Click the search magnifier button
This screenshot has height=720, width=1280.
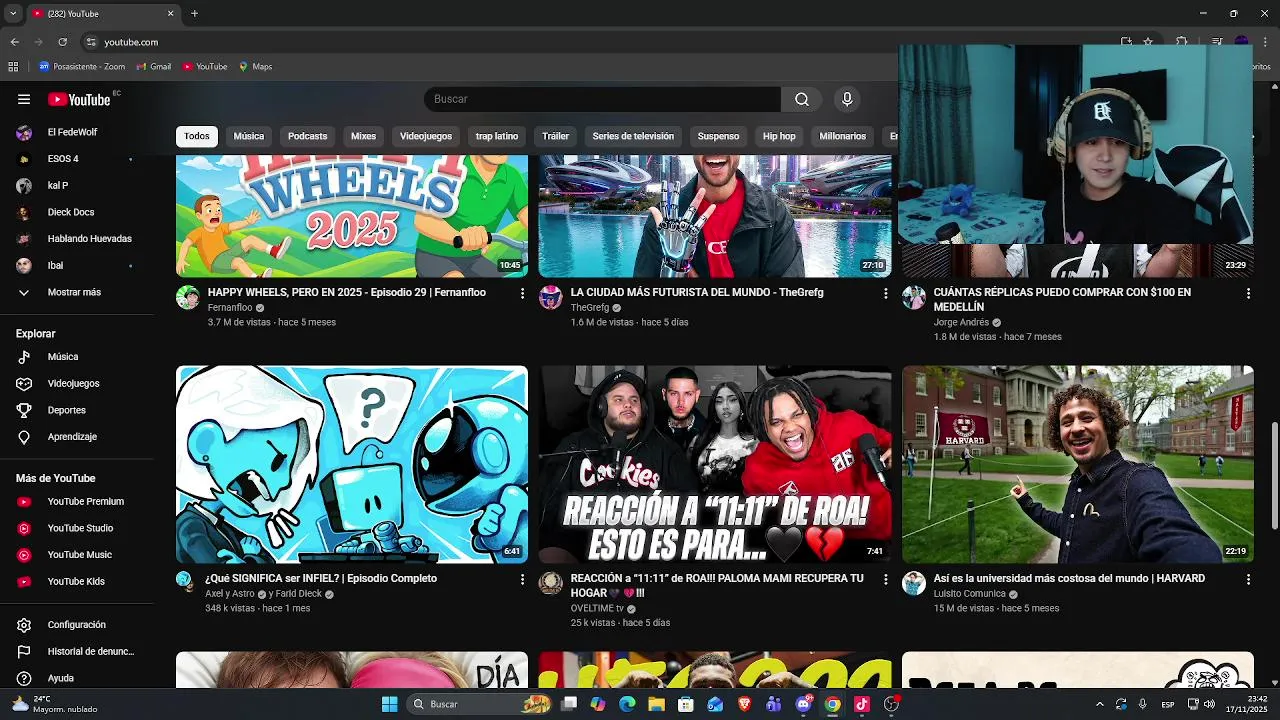801,99
